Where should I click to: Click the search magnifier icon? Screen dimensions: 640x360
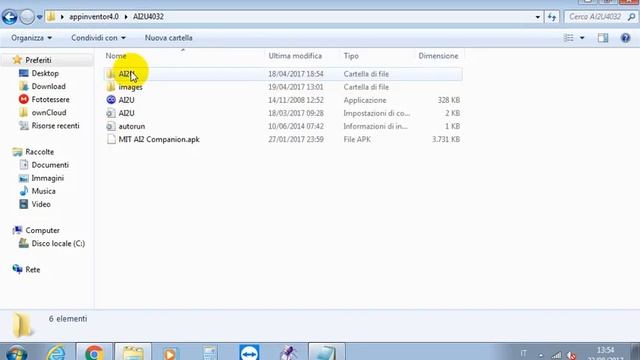631,17
